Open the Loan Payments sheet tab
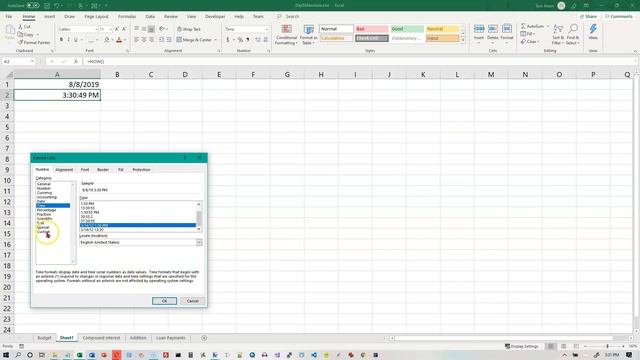 pyautogui.click(x=171, y=338)
